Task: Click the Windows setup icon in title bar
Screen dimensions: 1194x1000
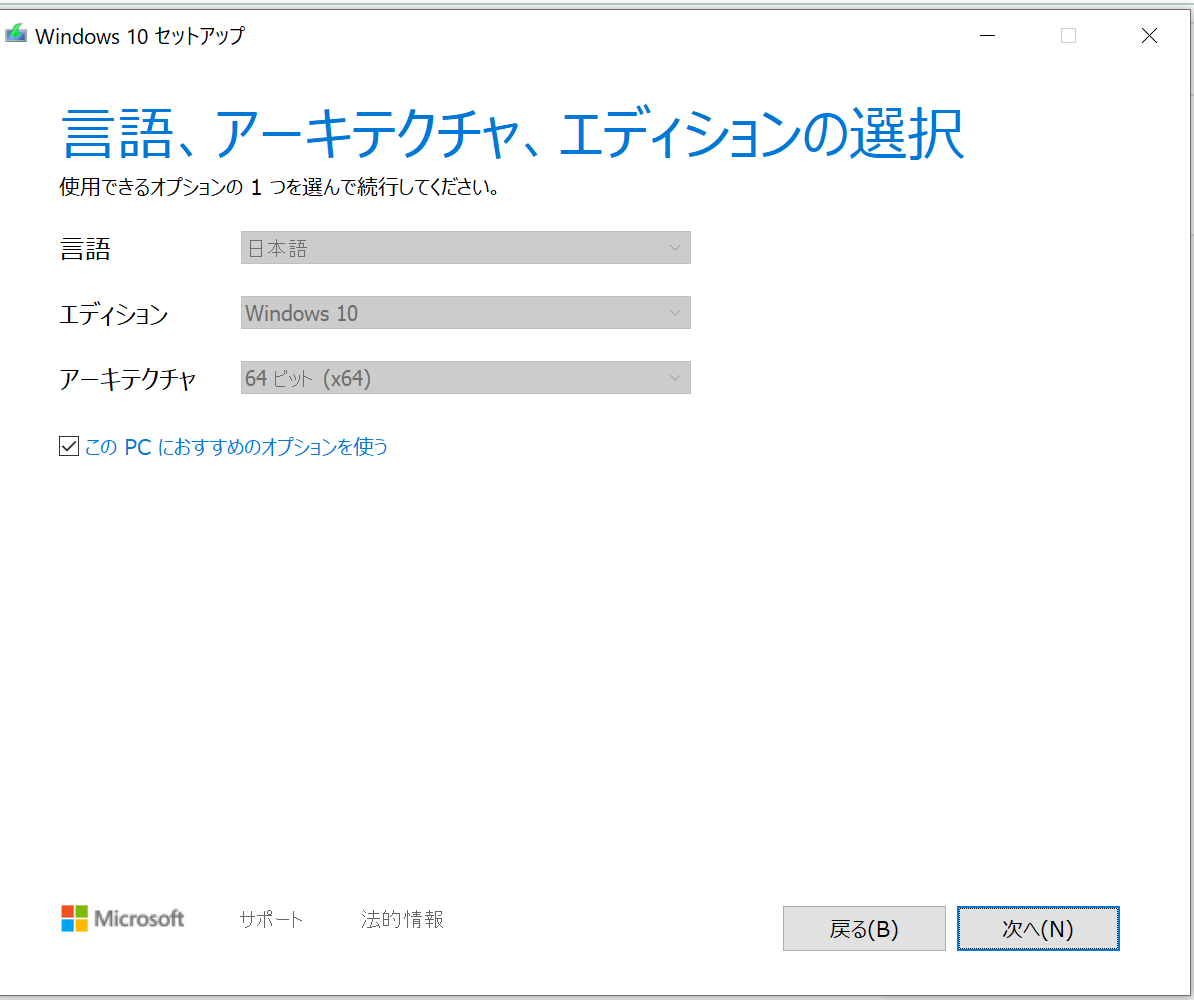Action: tap(16, 33)
